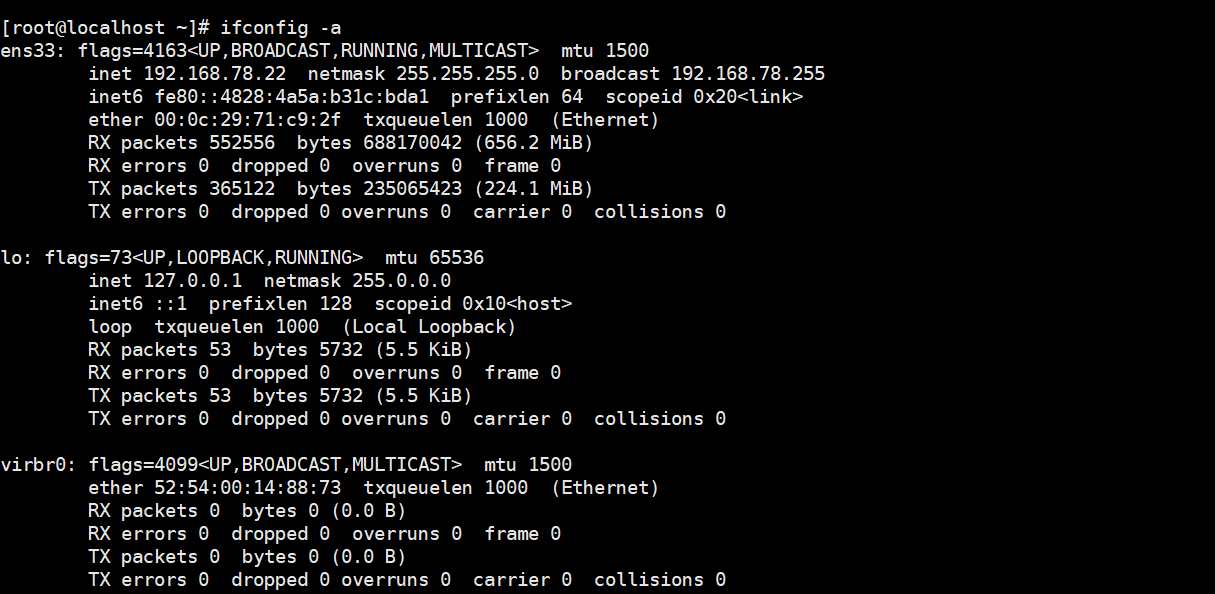Image resolution: width=1215 pixels, height=594 pixels.
Task: Click the inet6 address fe80::4828:4a5a:b31c:bda1
Action: 292,97
